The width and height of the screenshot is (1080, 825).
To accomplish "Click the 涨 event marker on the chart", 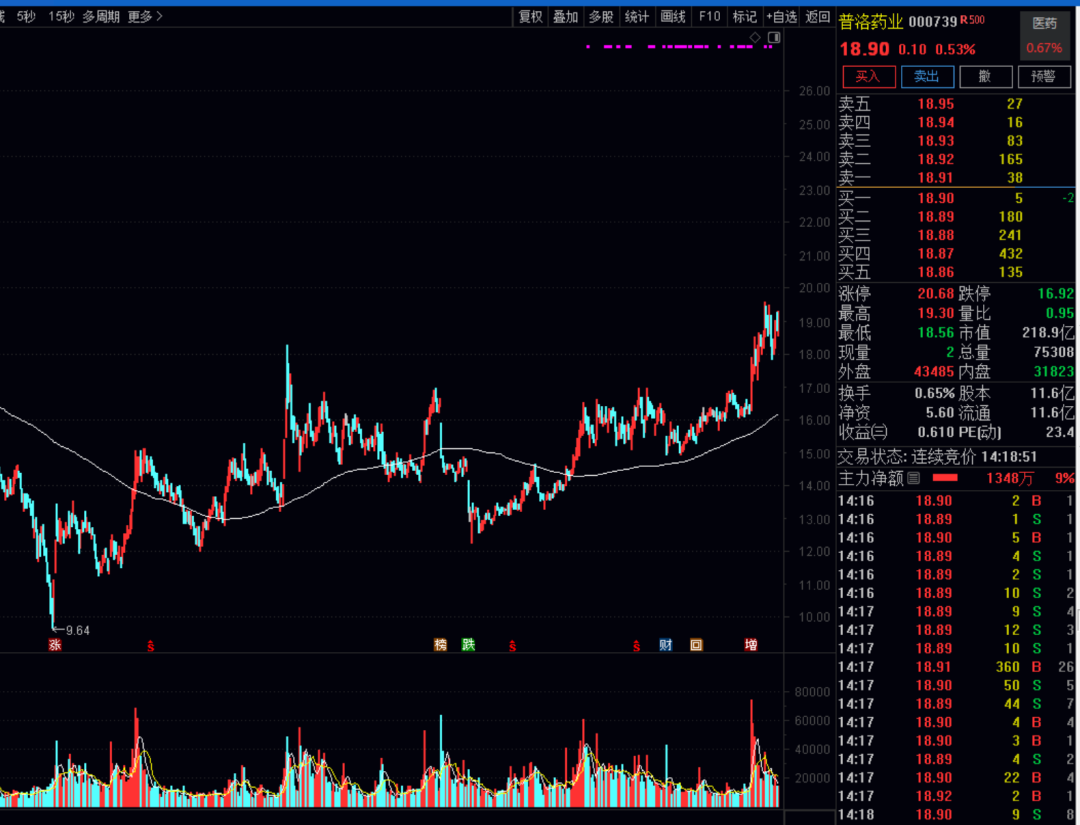I will point(55,645).
